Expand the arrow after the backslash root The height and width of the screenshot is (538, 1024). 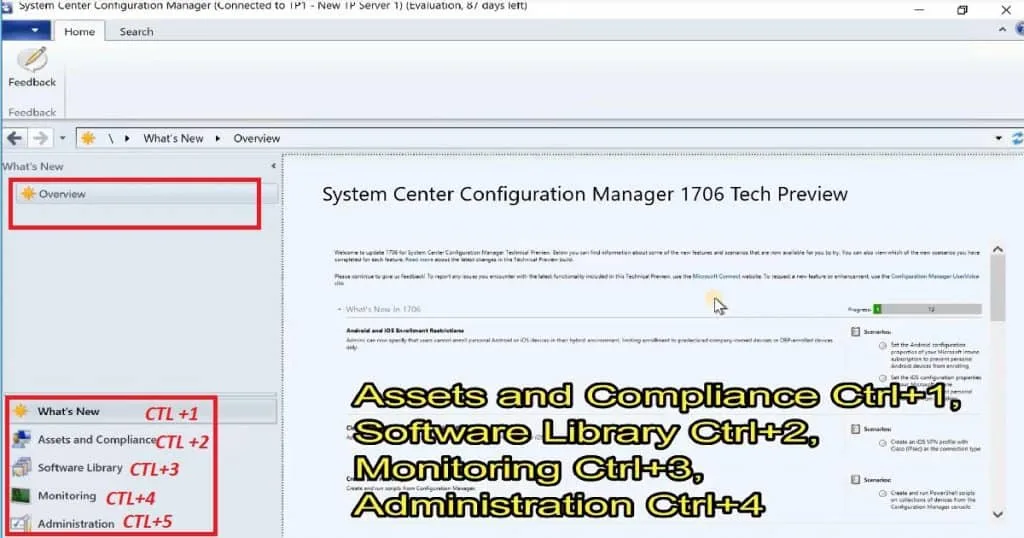[x=127, y=138]
